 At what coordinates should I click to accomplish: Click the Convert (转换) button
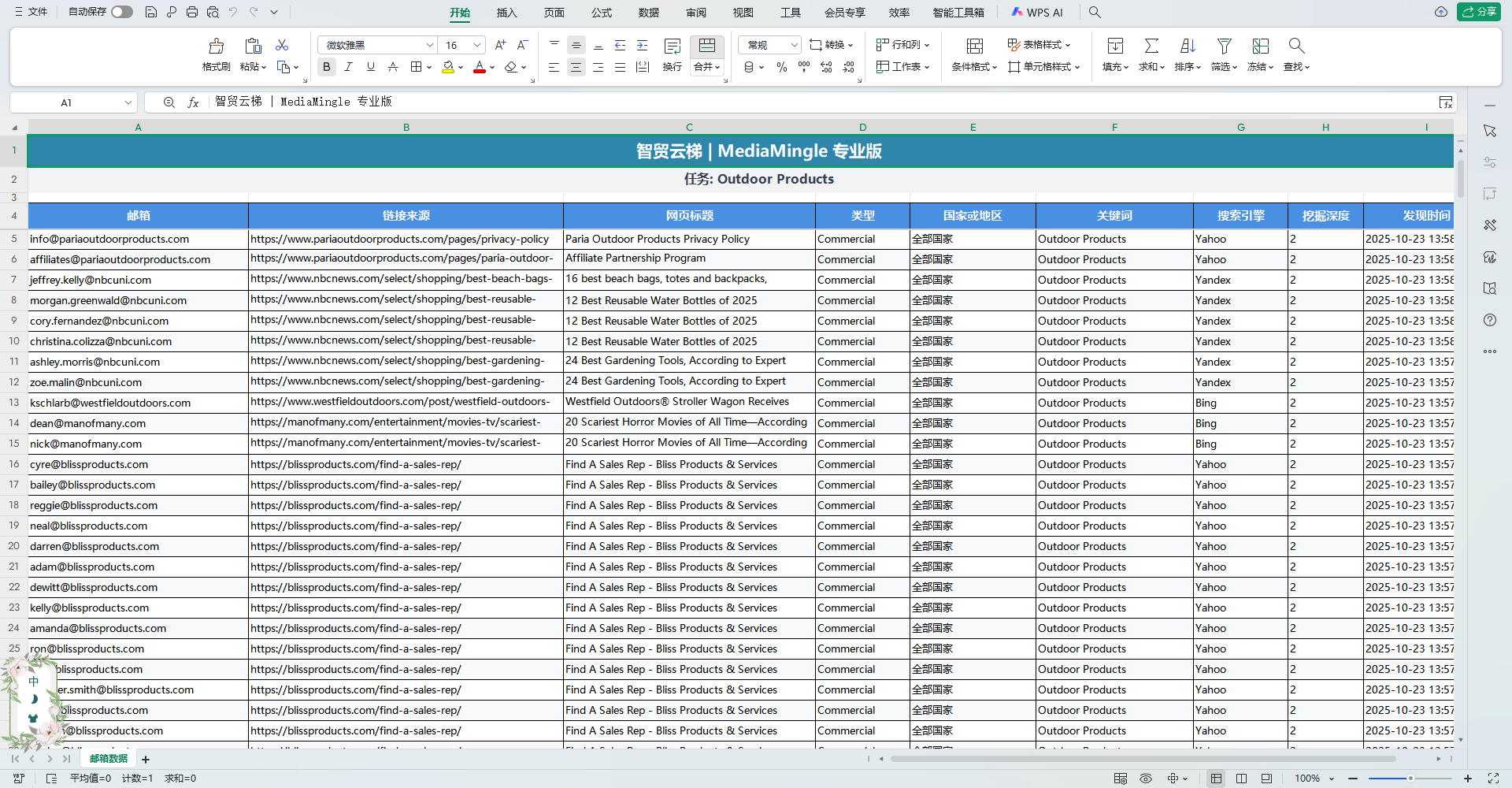point(831,45)
